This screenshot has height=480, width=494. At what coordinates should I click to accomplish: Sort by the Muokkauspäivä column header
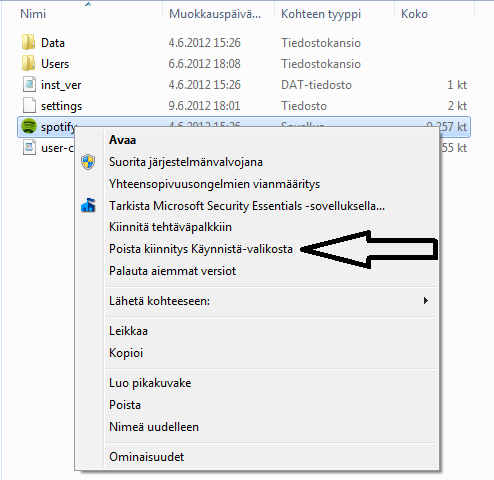coord(215,14)
